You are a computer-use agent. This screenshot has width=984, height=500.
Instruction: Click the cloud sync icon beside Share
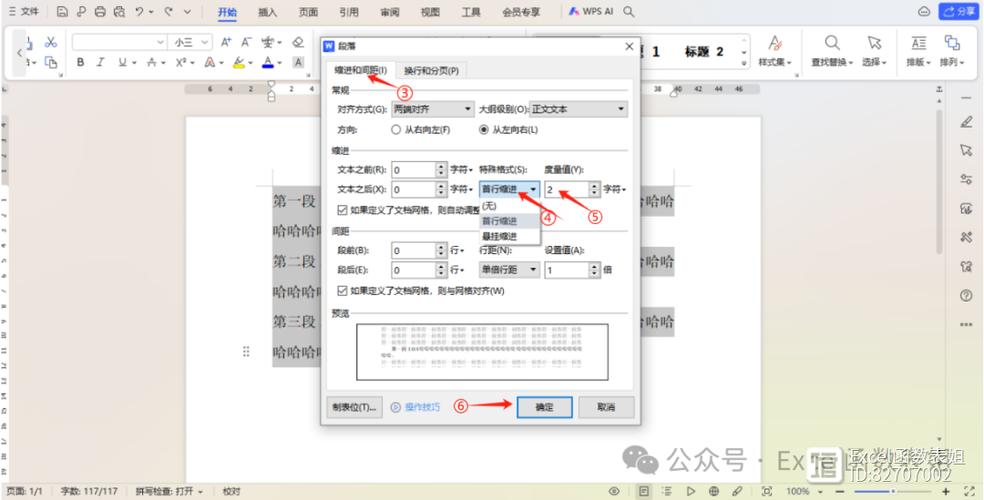click(x=924, y=11)
